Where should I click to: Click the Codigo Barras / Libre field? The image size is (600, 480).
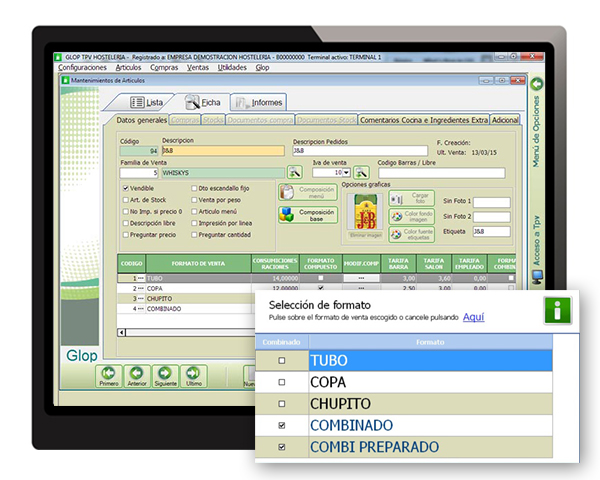click(x=442, y=173)
